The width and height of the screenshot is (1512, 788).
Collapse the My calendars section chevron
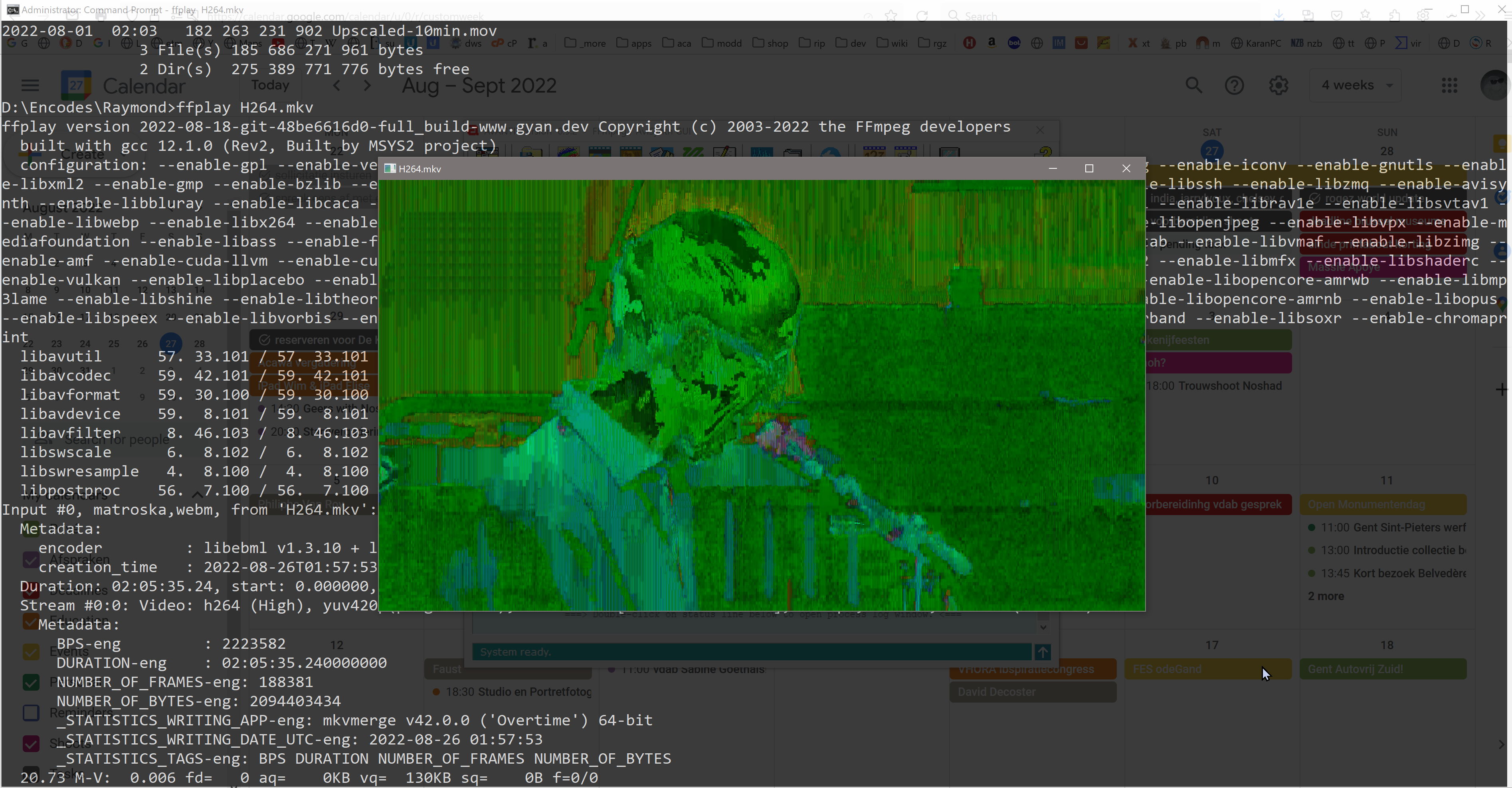197,495
